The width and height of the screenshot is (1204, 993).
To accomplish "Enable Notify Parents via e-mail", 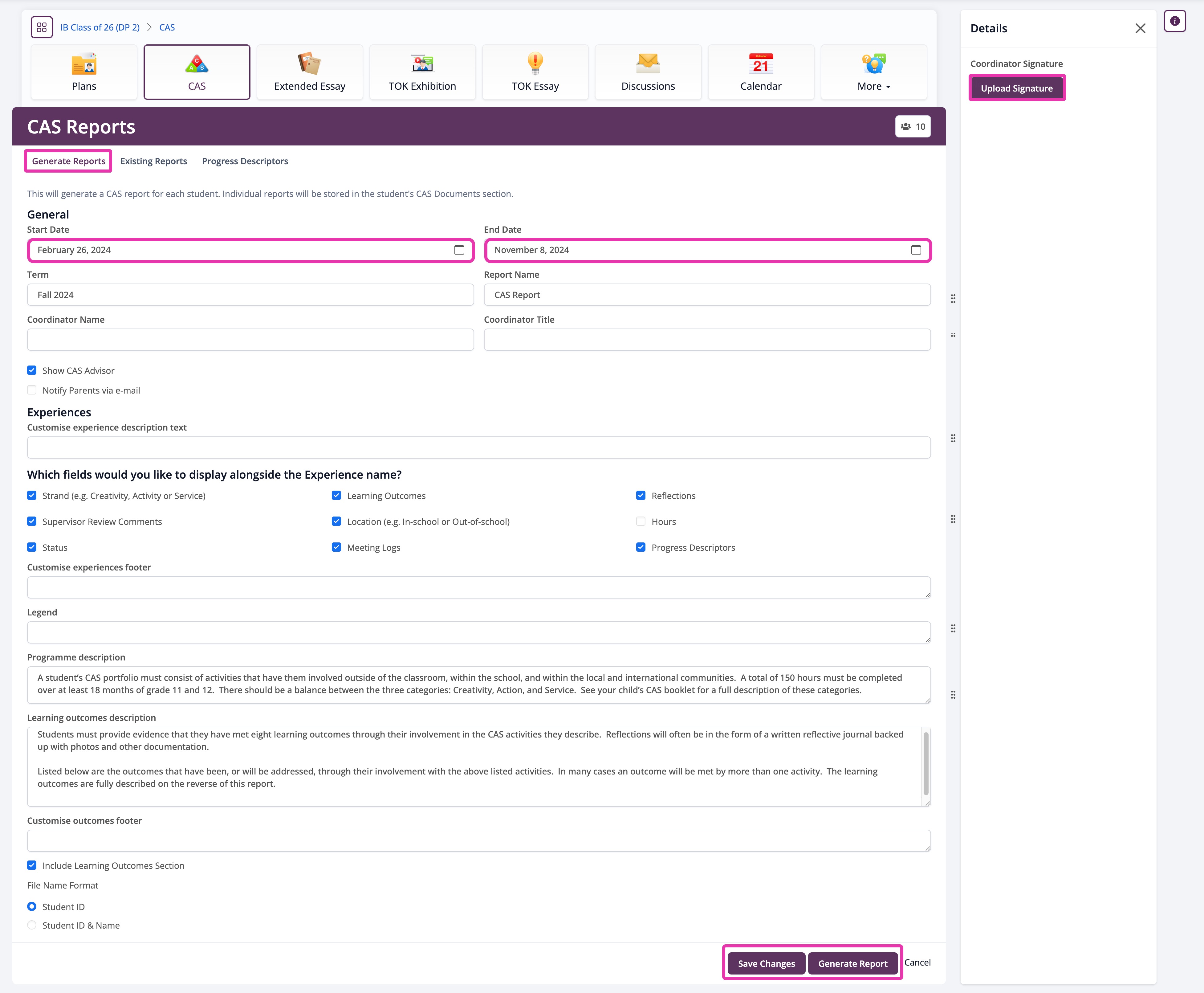I will pos(31,390).
